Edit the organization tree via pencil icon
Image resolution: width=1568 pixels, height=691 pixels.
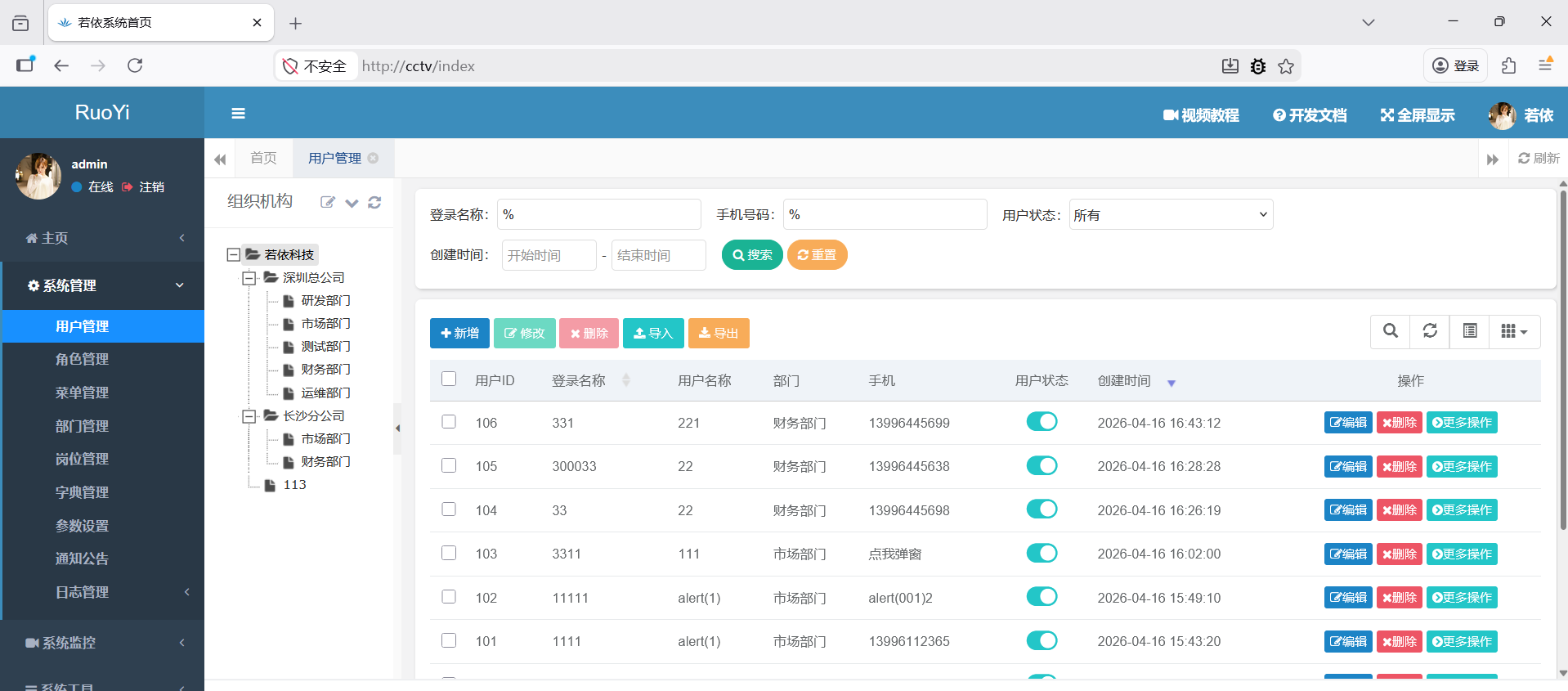tap(328, 202)
